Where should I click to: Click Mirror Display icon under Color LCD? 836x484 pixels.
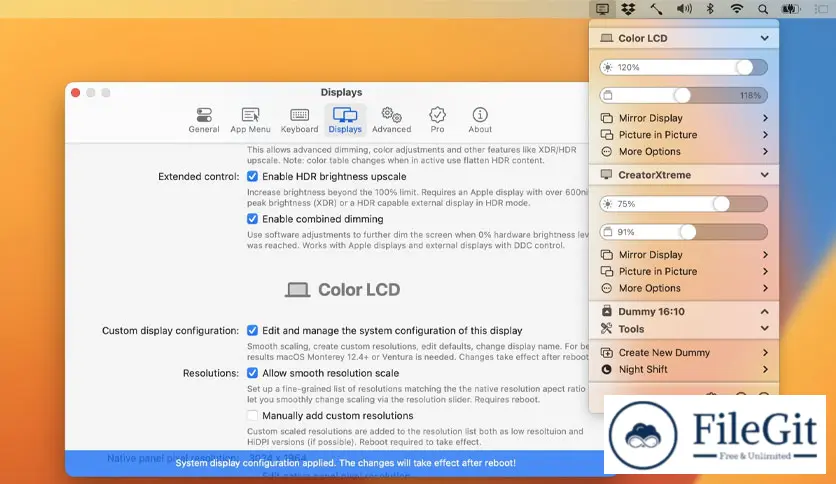tap(606, 118)
